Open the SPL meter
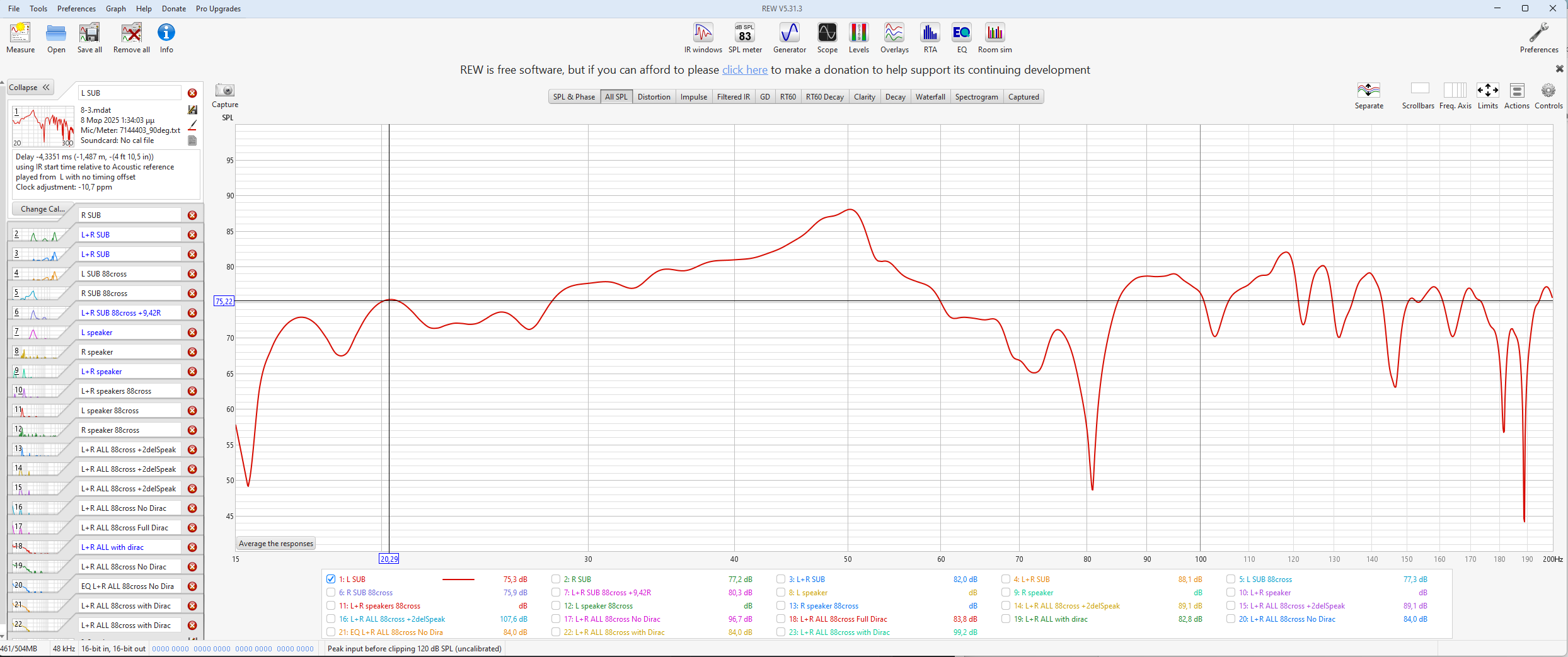This screenshot has height=657, width=1568. pyautogui.click(x=745, y=38)
